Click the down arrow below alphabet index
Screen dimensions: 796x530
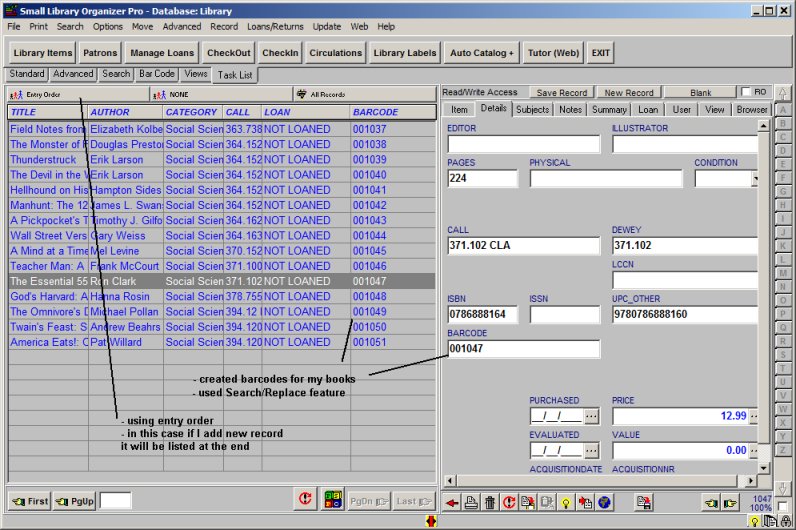[x=783, y=488]
